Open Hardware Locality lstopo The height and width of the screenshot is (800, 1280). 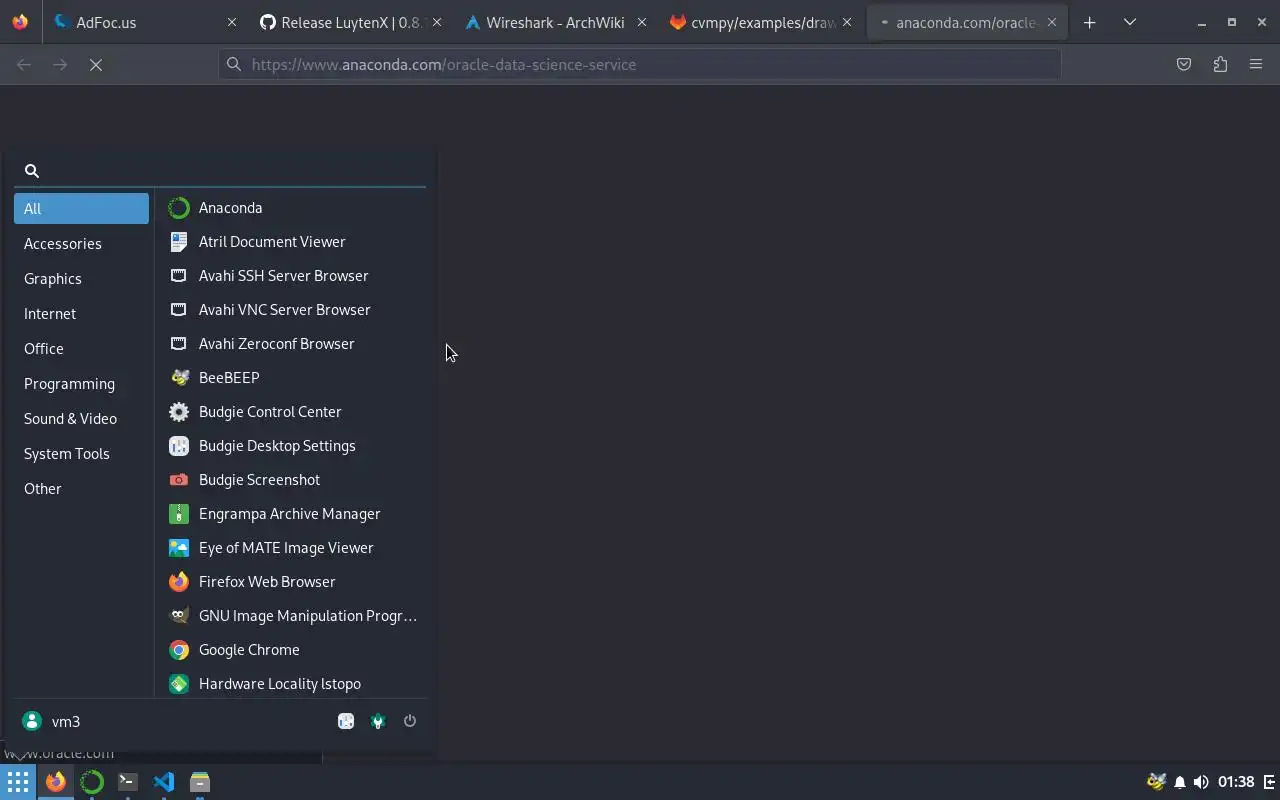pos(291,684)
